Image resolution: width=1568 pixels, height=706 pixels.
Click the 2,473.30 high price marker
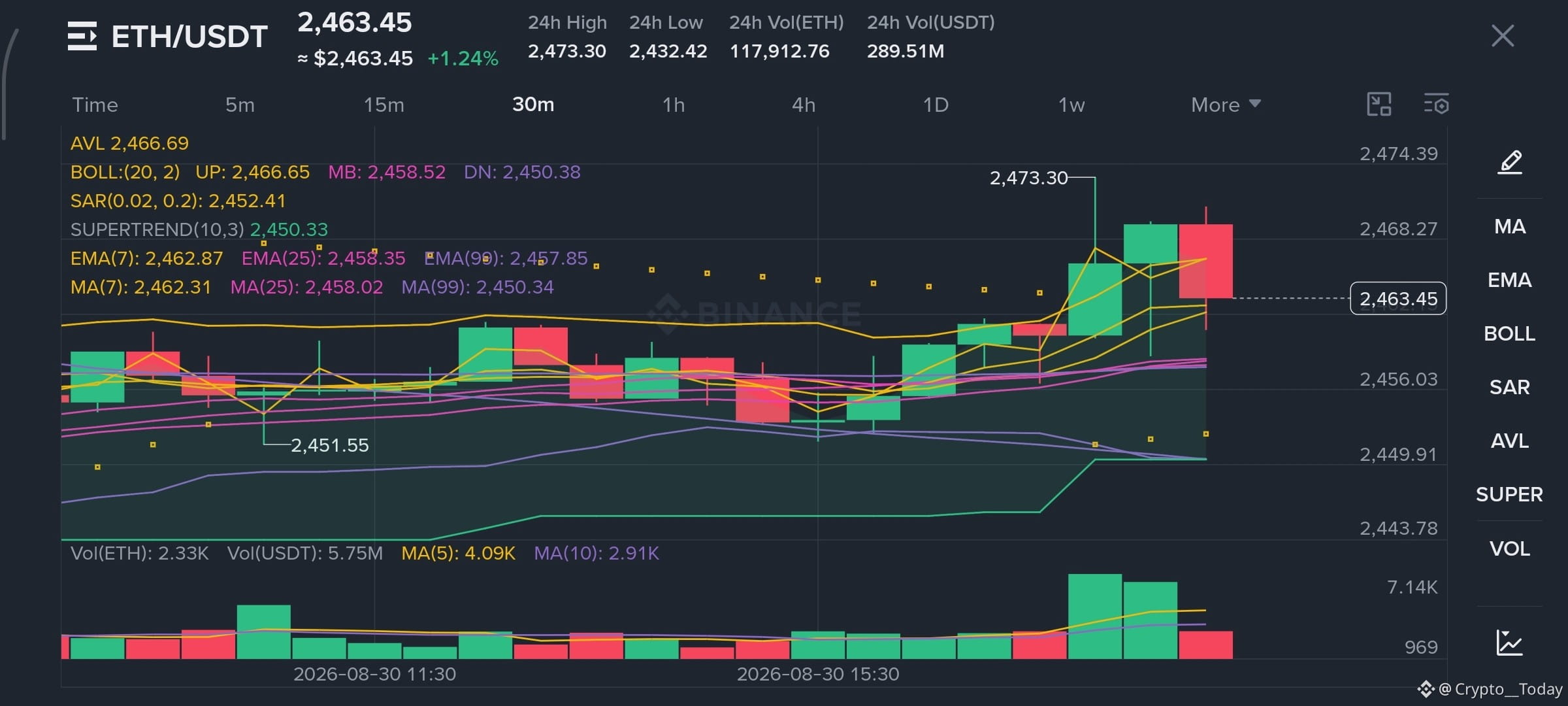[x=1028, y=178]
